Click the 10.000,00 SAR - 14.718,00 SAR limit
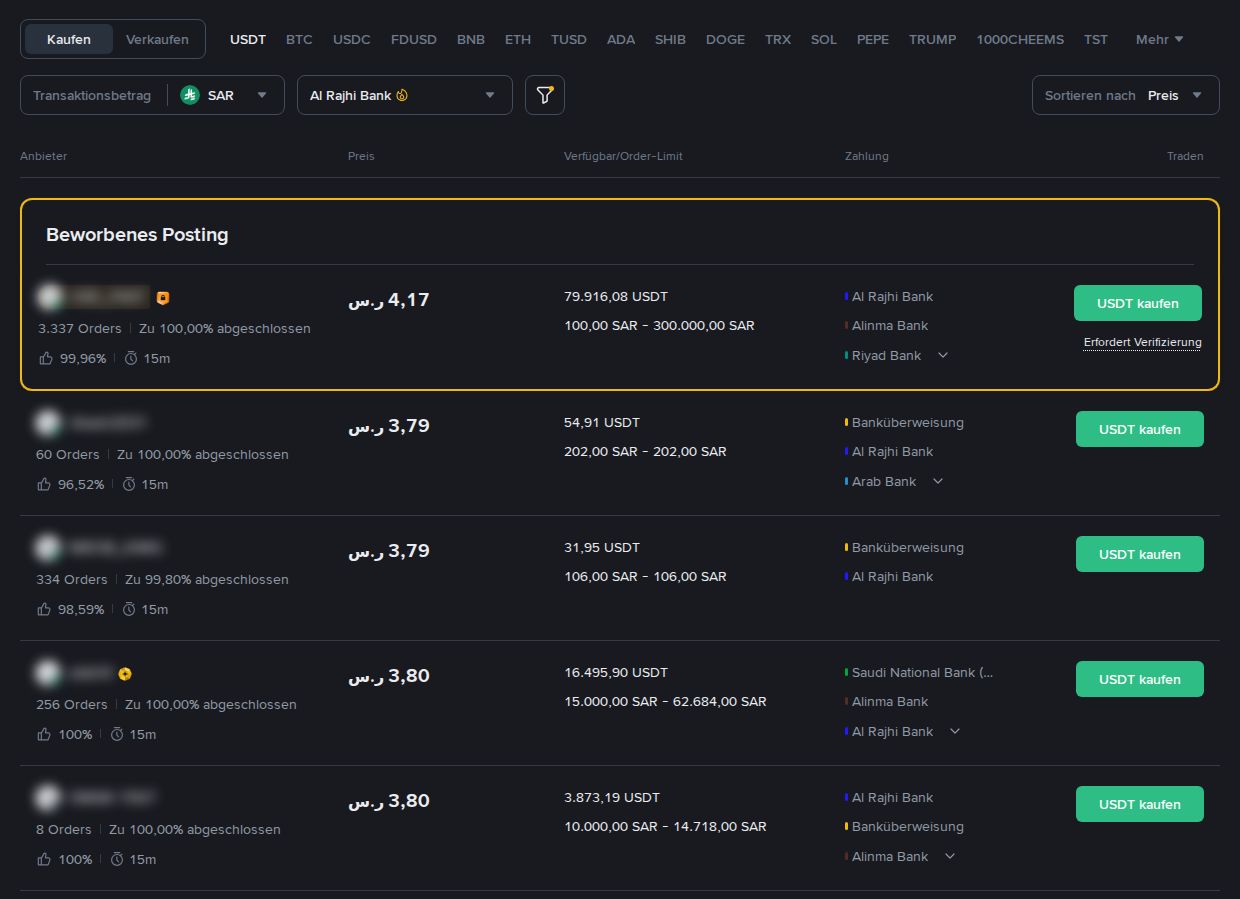The width and height of the screenshot is (1240, 899). [x=665, y=826]
